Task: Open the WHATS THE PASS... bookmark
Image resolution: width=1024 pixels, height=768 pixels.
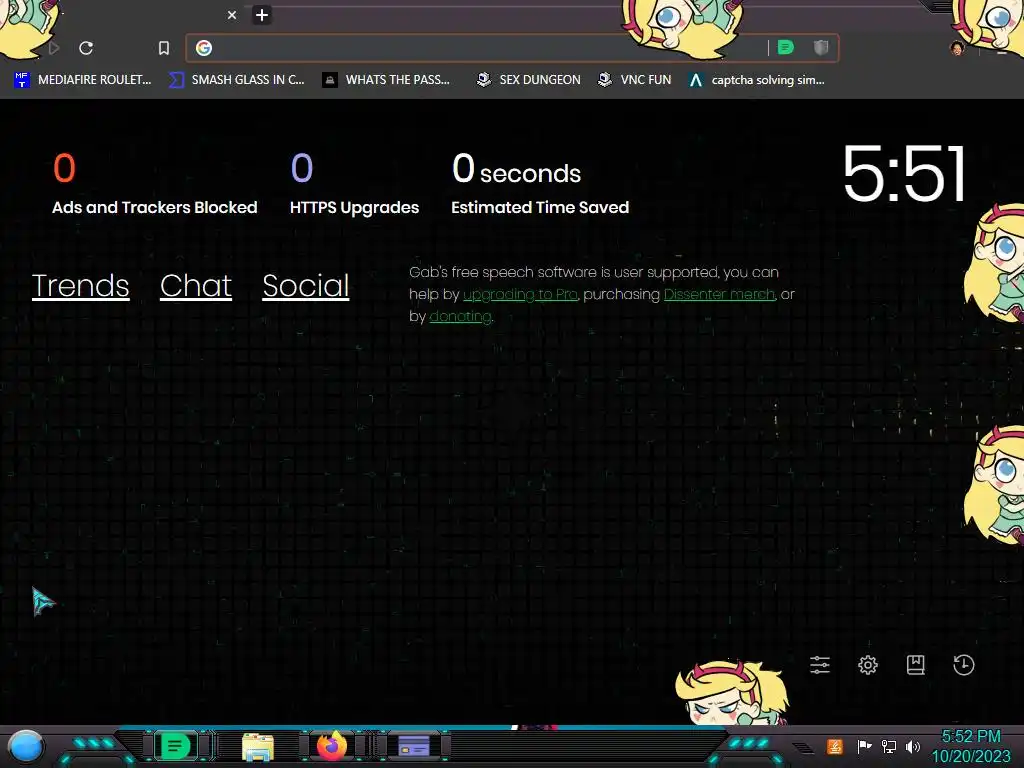Action: [x=386, y=80]
